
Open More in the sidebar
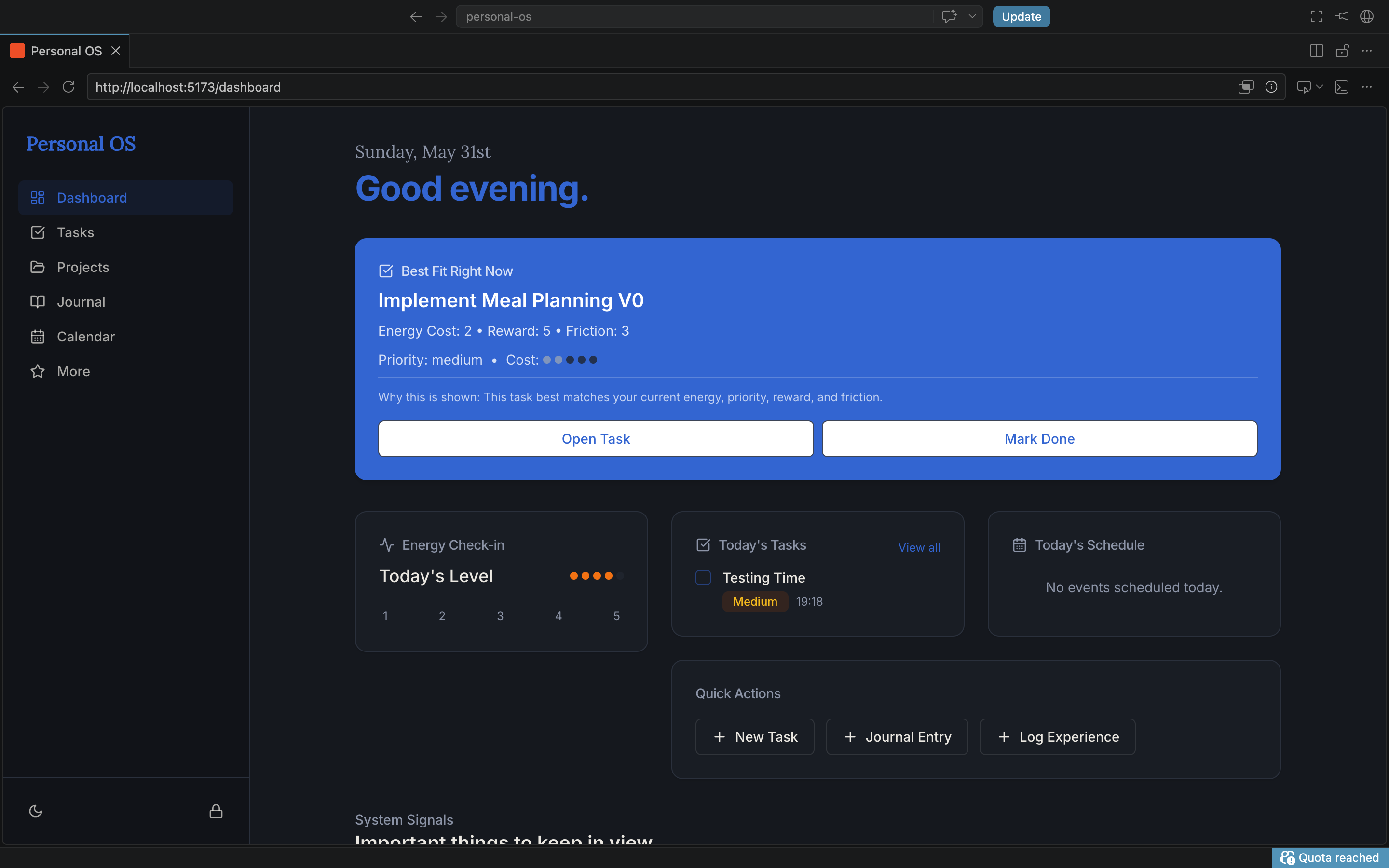coord(126,371)
